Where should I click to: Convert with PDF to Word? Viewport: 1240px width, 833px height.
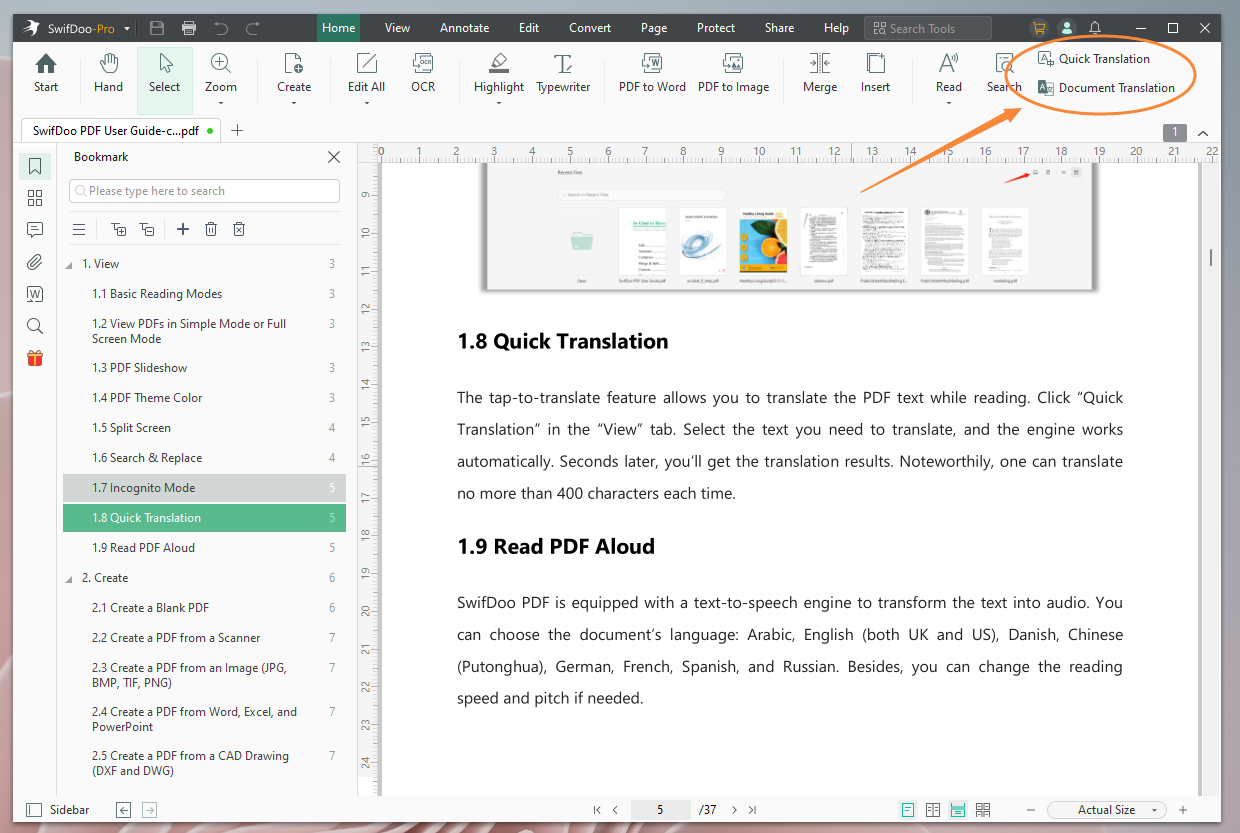(x=652, y=74)
